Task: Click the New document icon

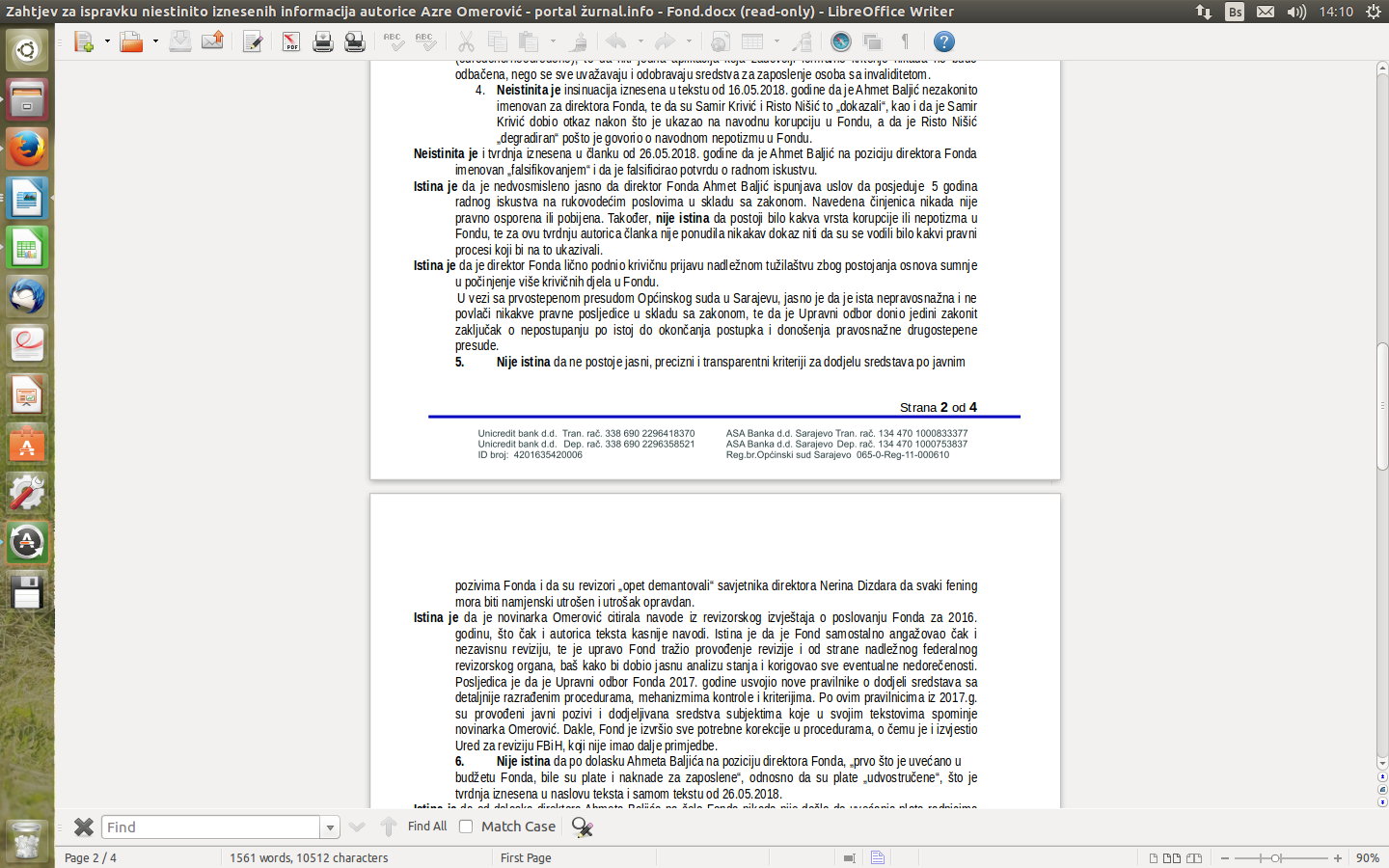Action: click(84, 41)
